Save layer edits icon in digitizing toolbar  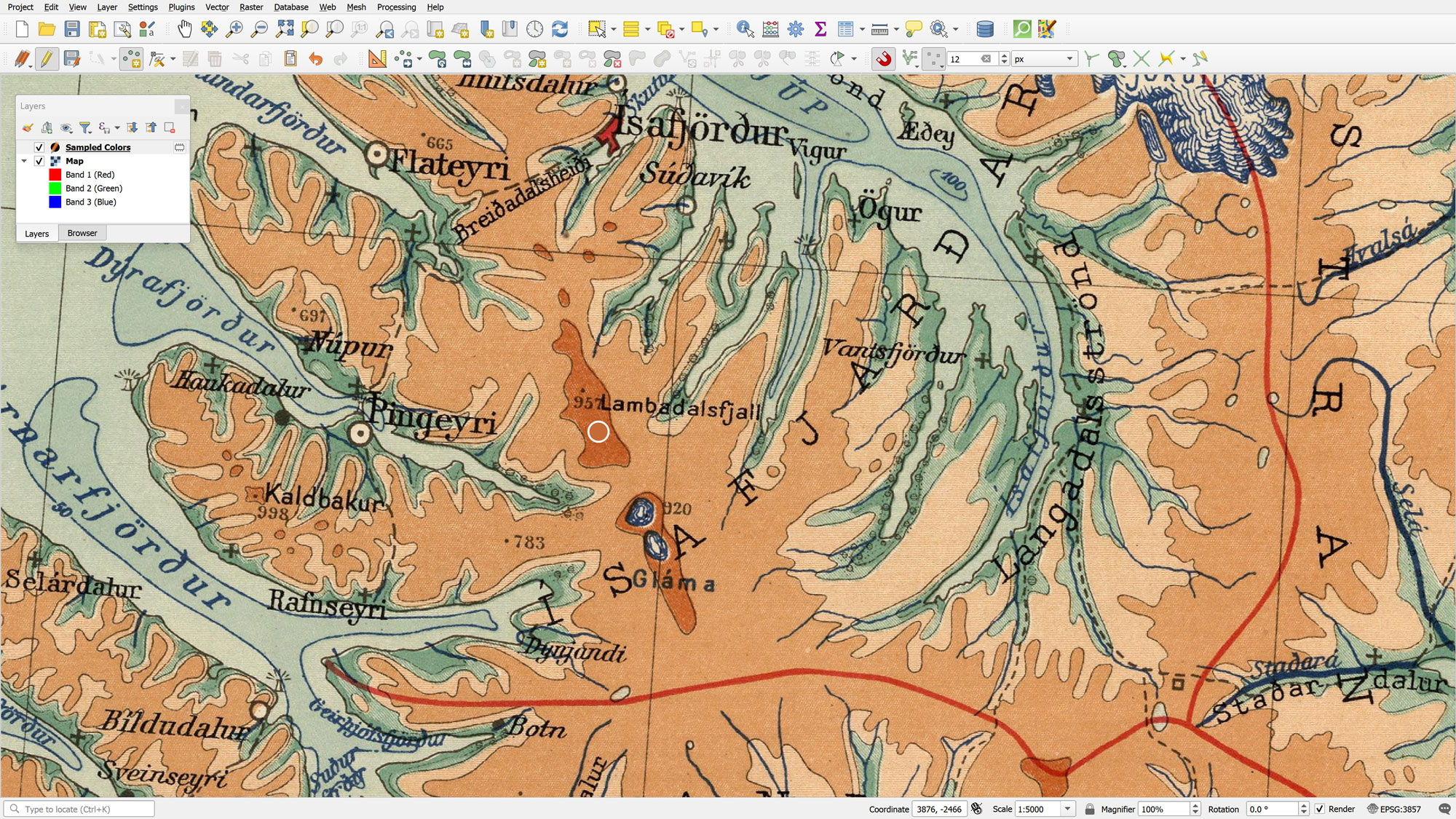[72, 58]
